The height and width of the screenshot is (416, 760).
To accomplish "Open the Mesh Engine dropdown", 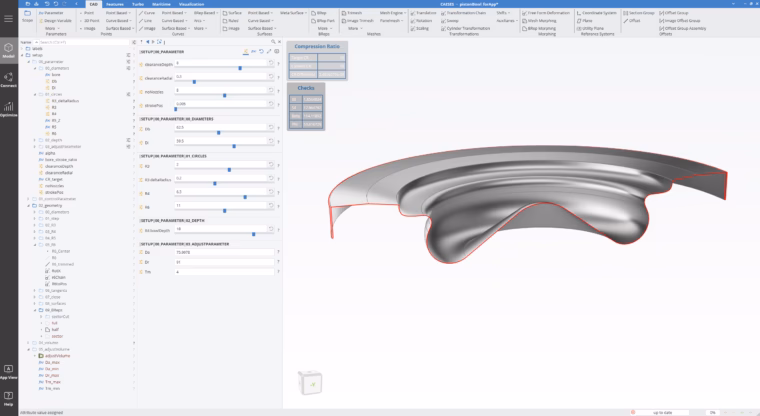I will (393, 13).
